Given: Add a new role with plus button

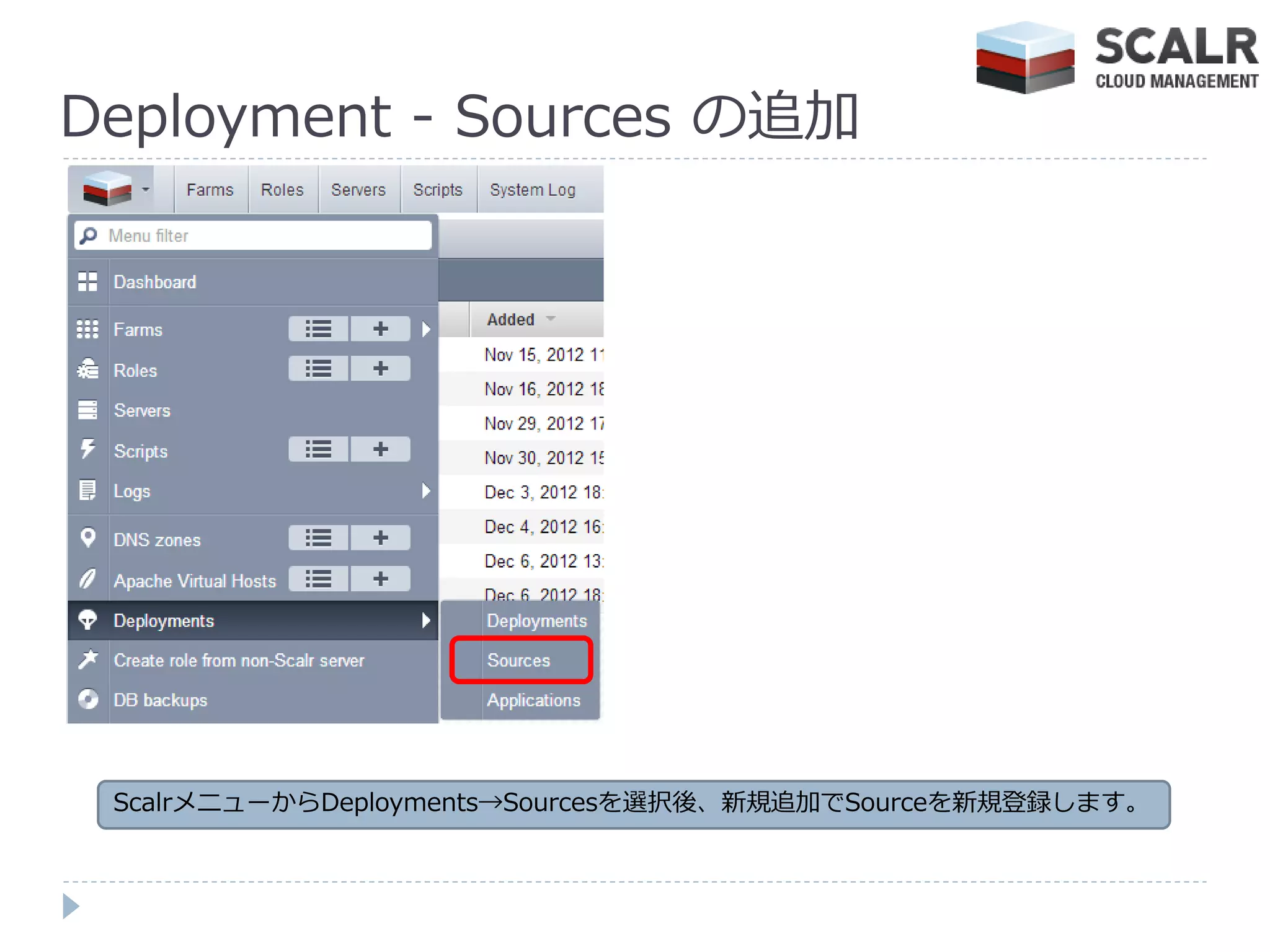Looking at the screenshot, I should click(x=381, y=369).
